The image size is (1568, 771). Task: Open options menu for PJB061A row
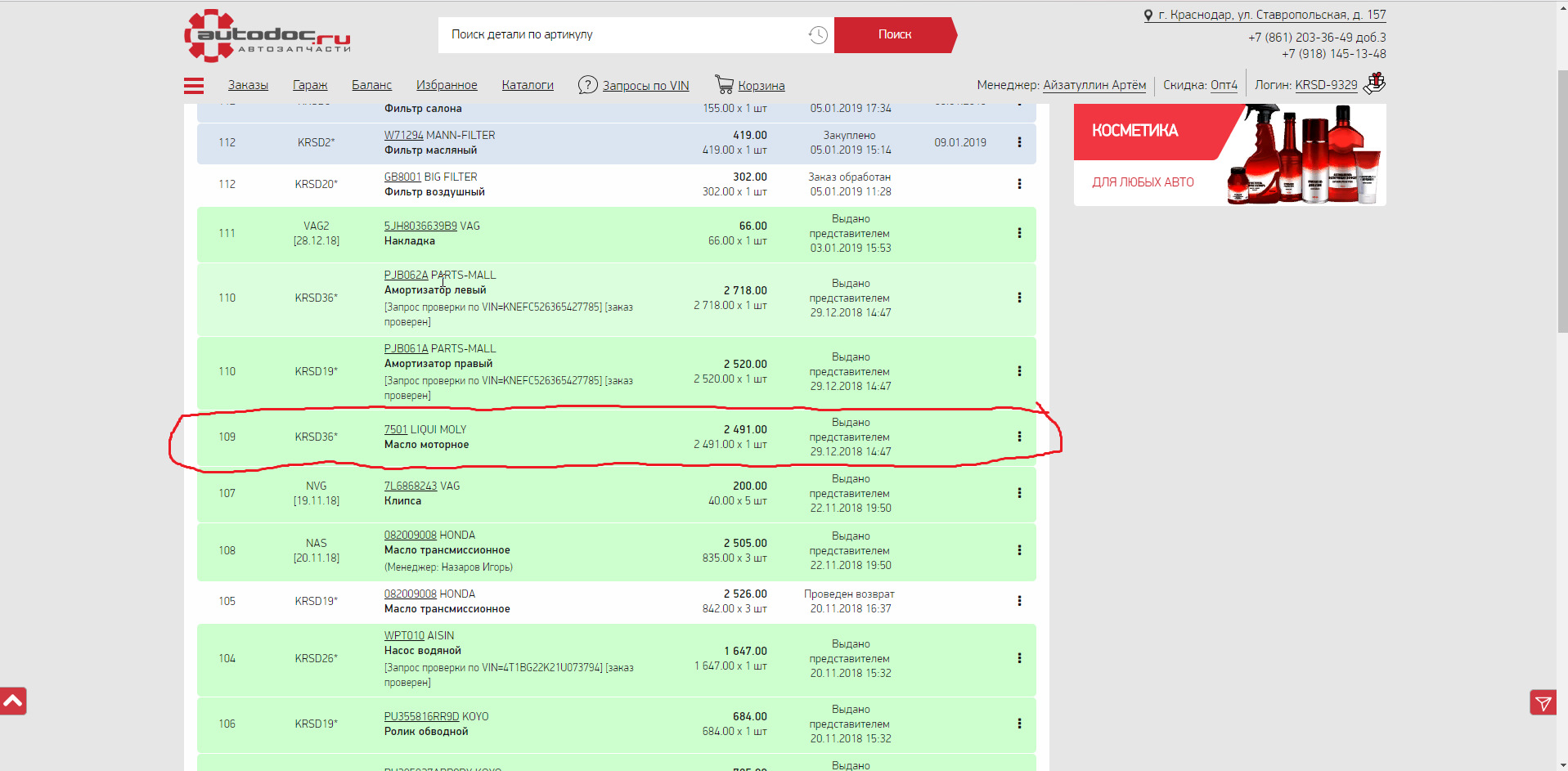pyautogui.click(x=1019, y=371)
